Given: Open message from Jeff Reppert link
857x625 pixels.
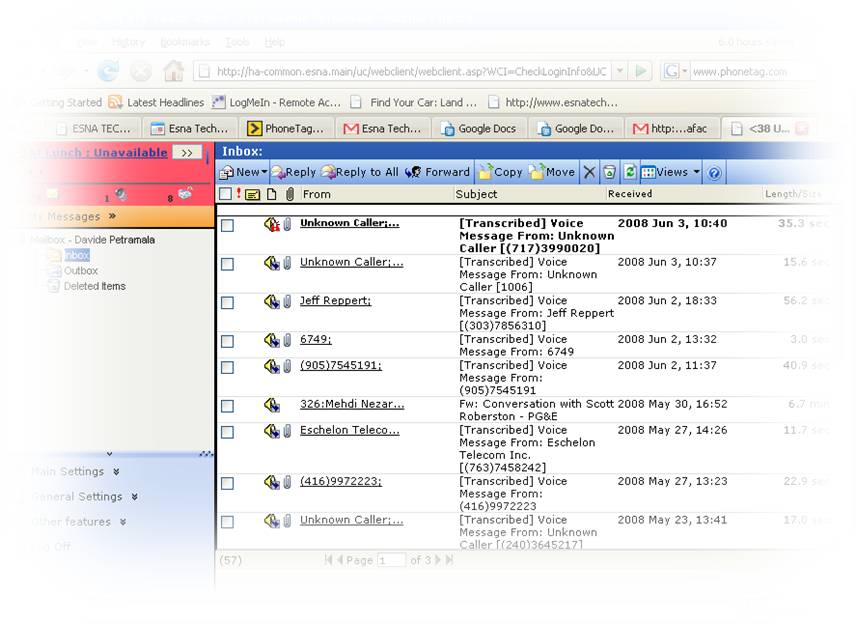Looking at the screenshot, I should [x=335, y=300].
